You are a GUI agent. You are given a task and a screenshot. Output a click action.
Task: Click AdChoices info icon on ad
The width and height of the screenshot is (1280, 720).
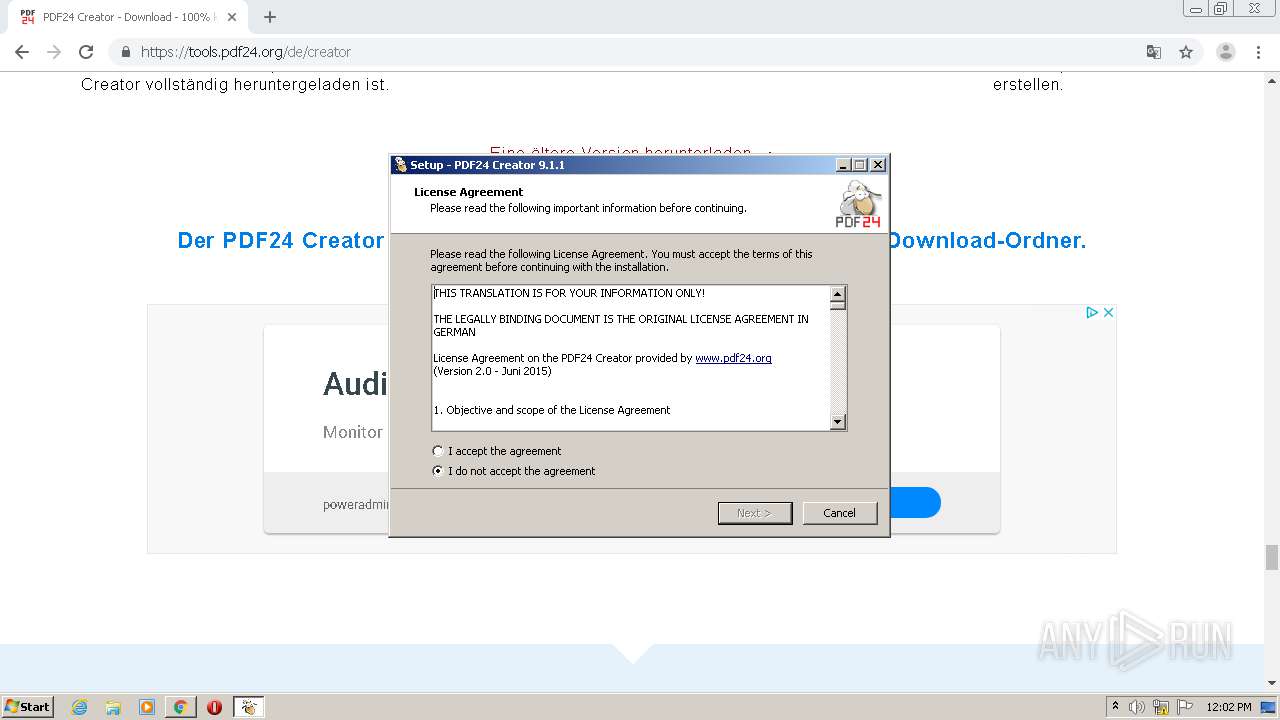[x=1093, y=313]
